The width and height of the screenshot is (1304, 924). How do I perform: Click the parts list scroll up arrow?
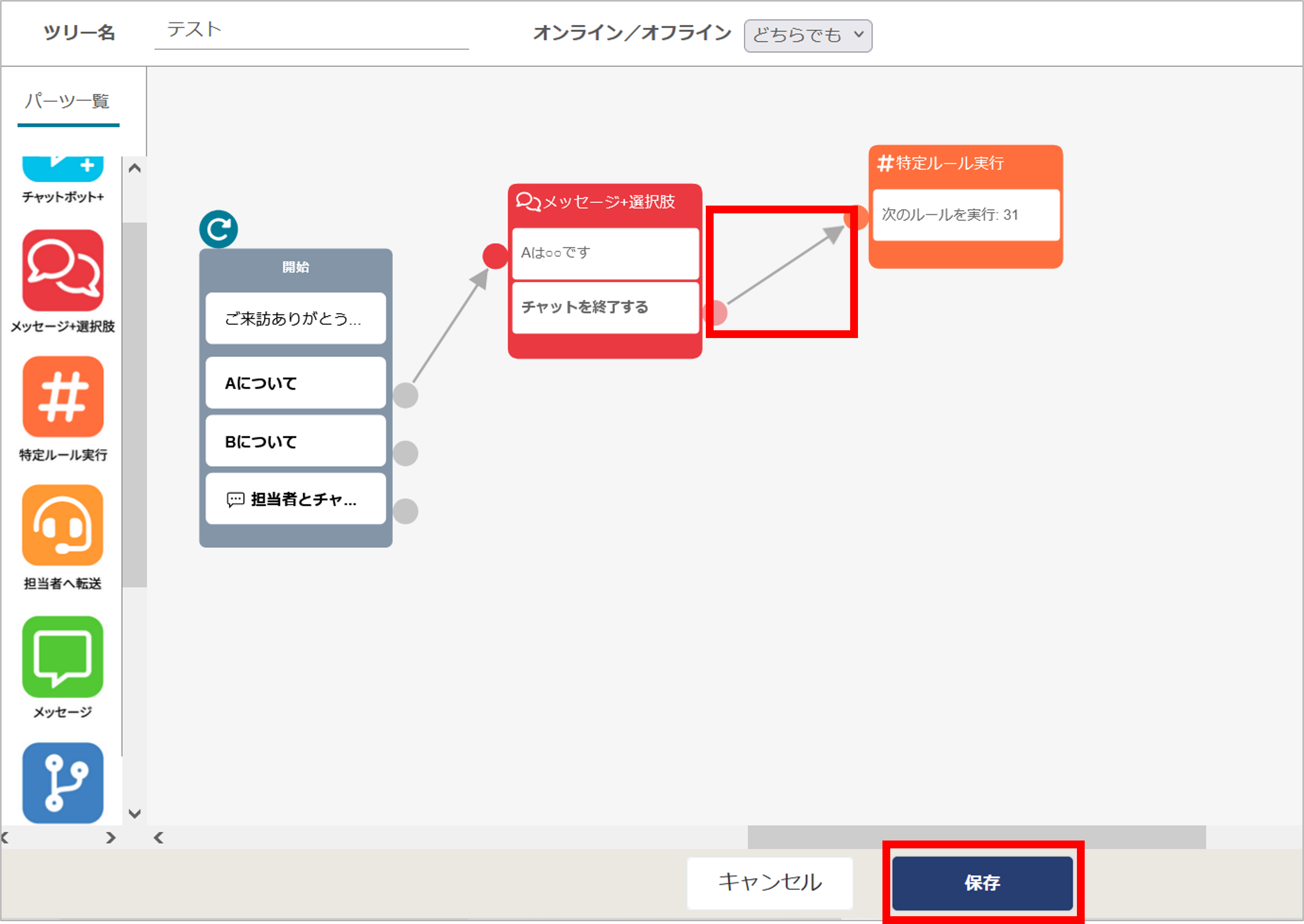click(x=135, y=168)
